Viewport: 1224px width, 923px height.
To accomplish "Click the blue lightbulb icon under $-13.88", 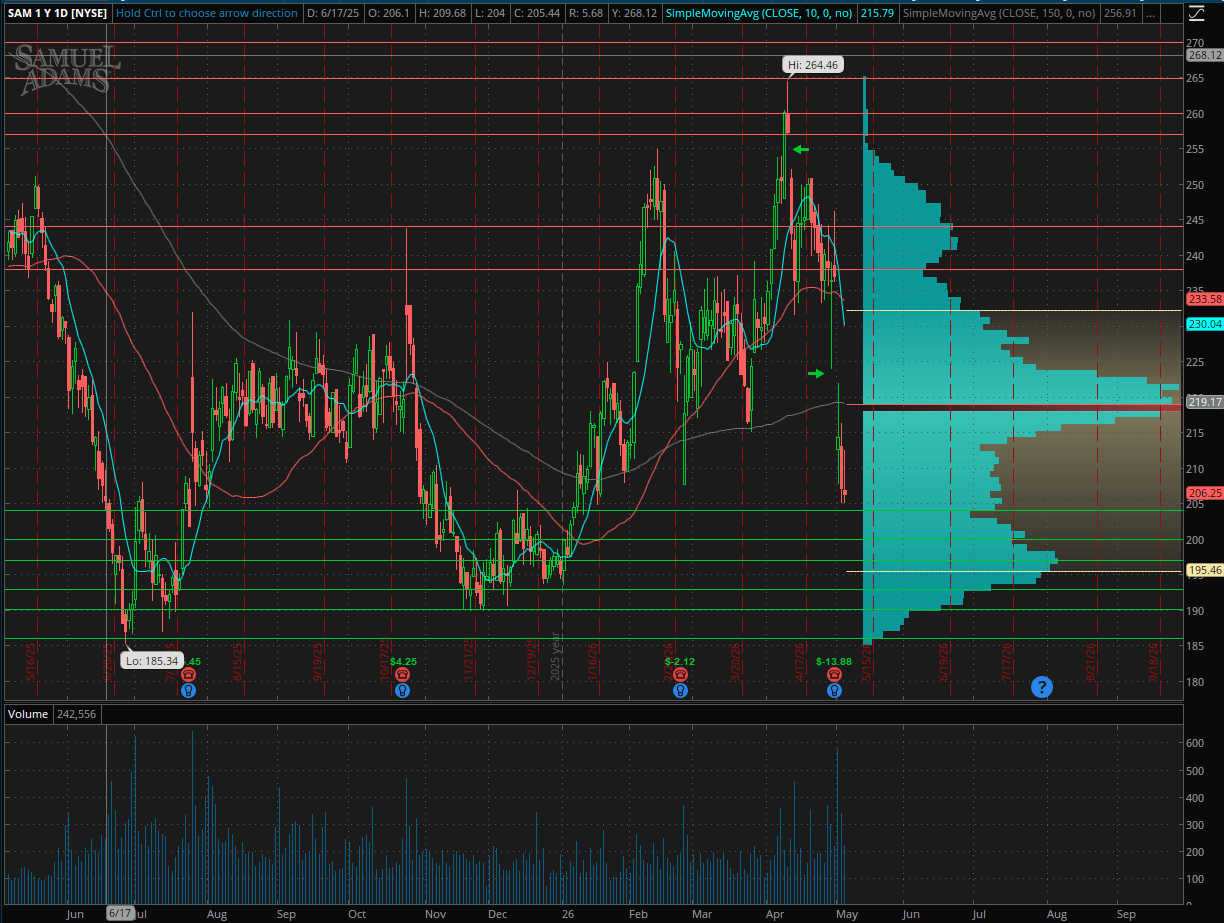I will click(834, 690).
